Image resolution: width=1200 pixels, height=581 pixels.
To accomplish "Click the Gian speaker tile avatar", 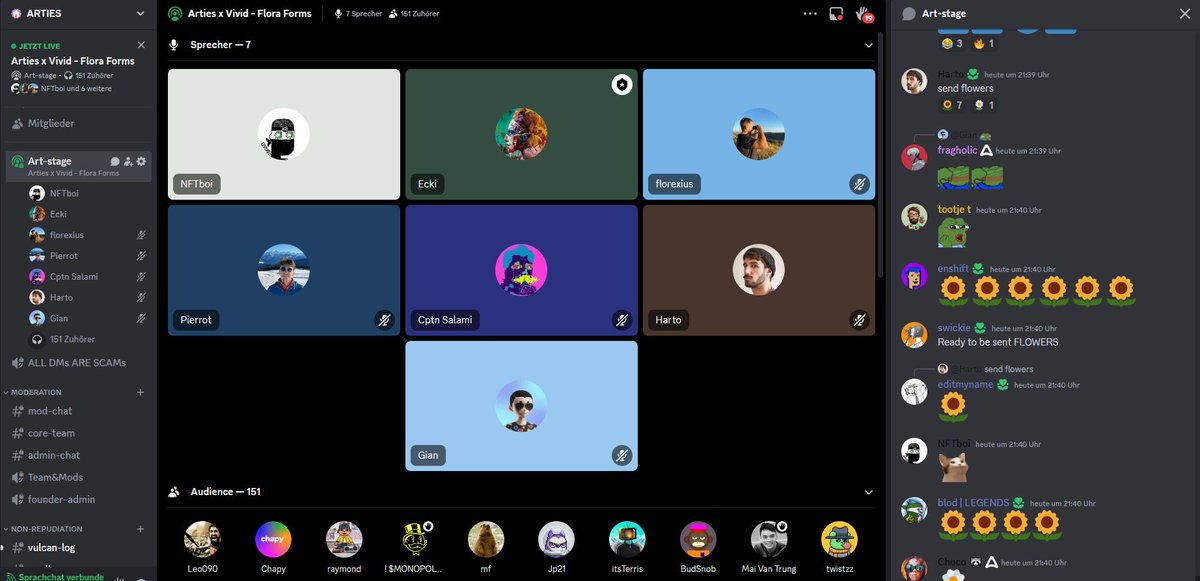I will coord(521,405).
